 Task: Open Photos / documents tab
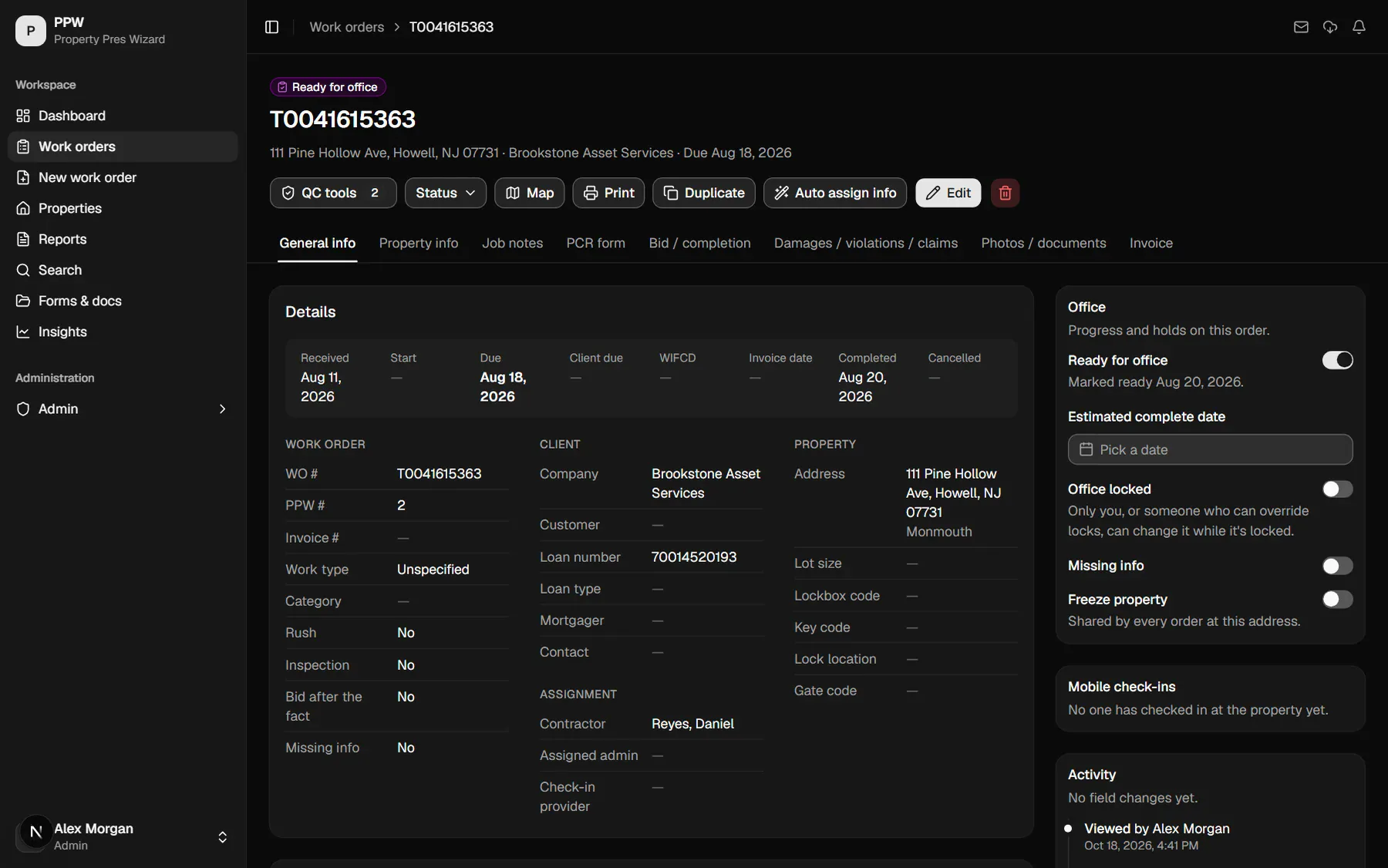1043,243
